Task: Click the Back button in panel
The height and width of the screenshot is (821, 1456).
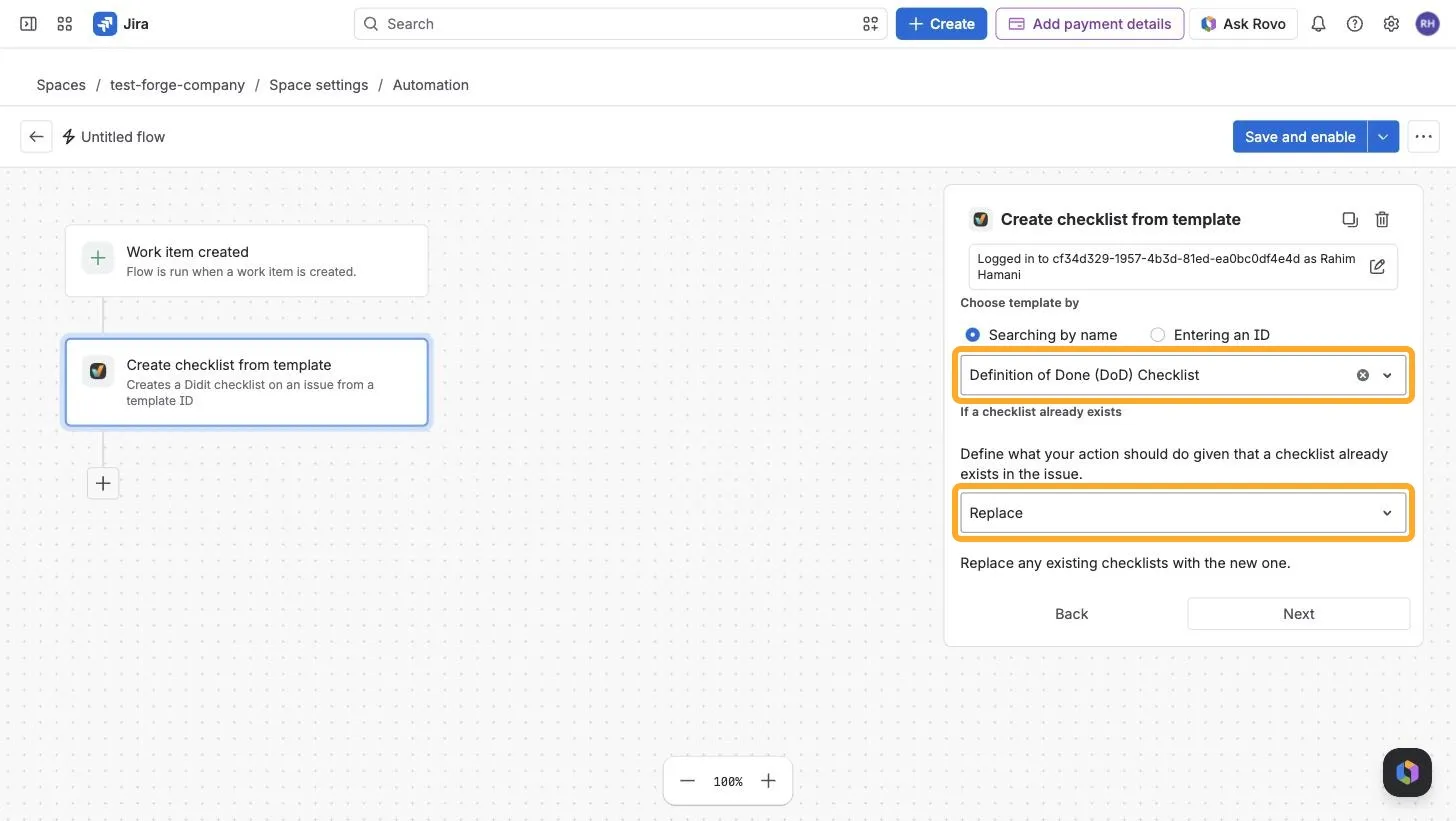Action: pyautogui.click(x=1071, y=614)
